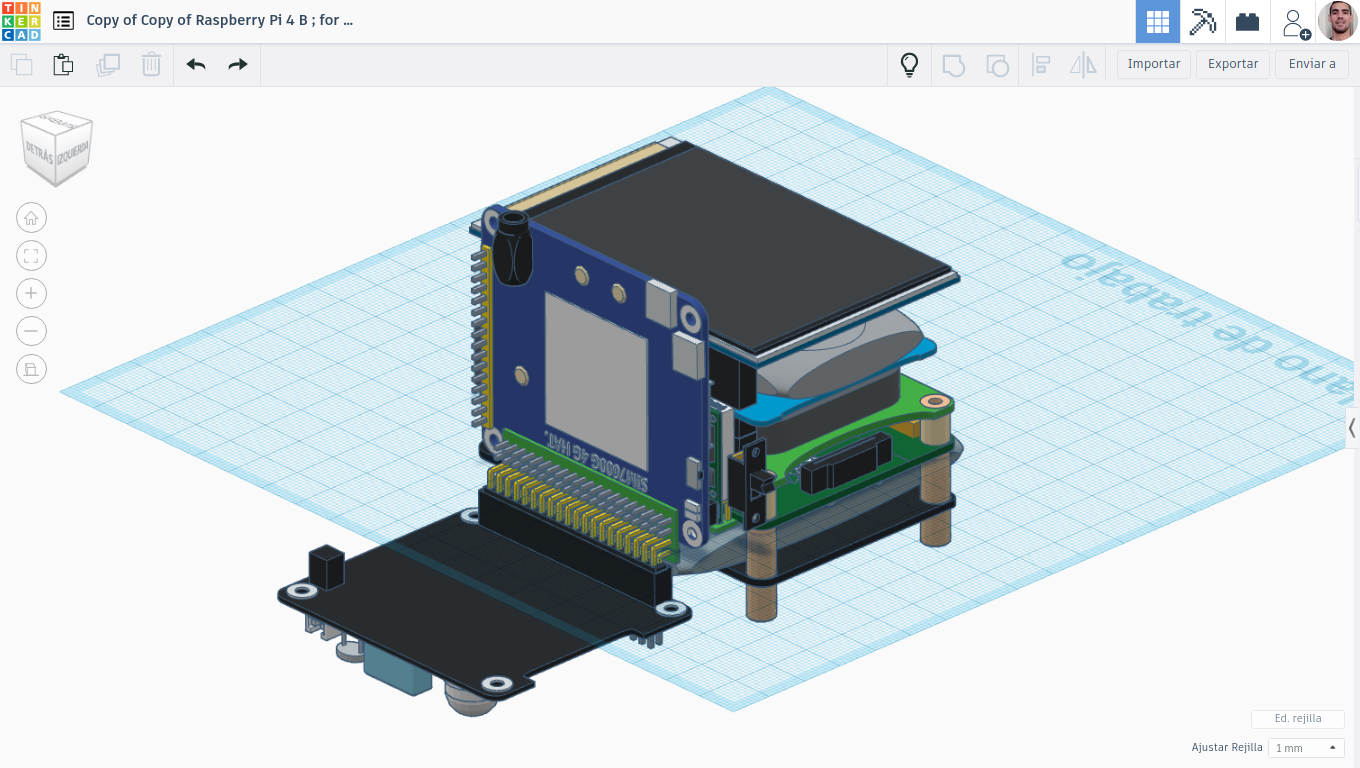This screenshot has width=1360, height=768.
Task: Open the Ajustar Rejilla 1 mm dropdown
Action: [x=1306, y=748]
